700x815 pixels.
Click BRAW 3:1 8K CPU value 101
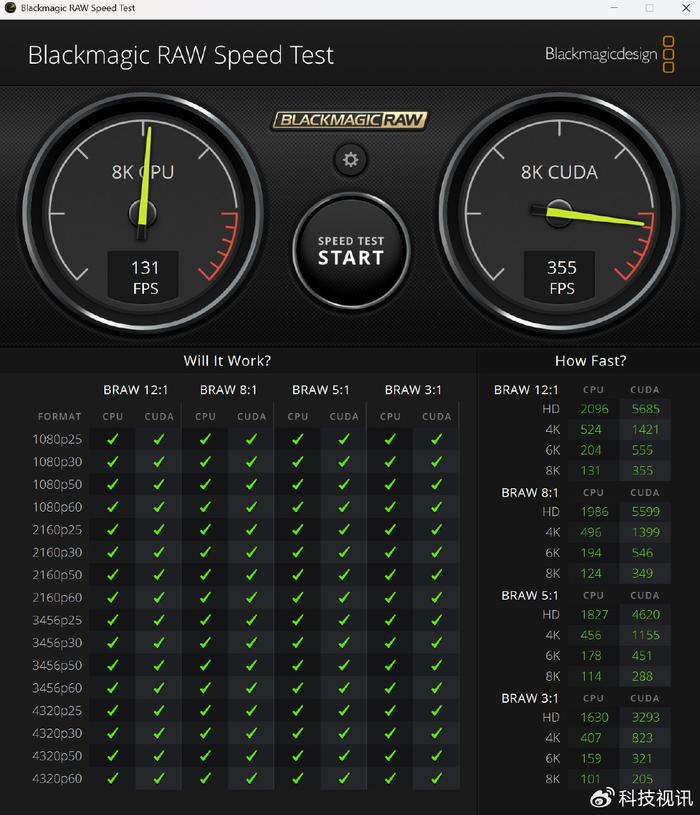point(590,779)
